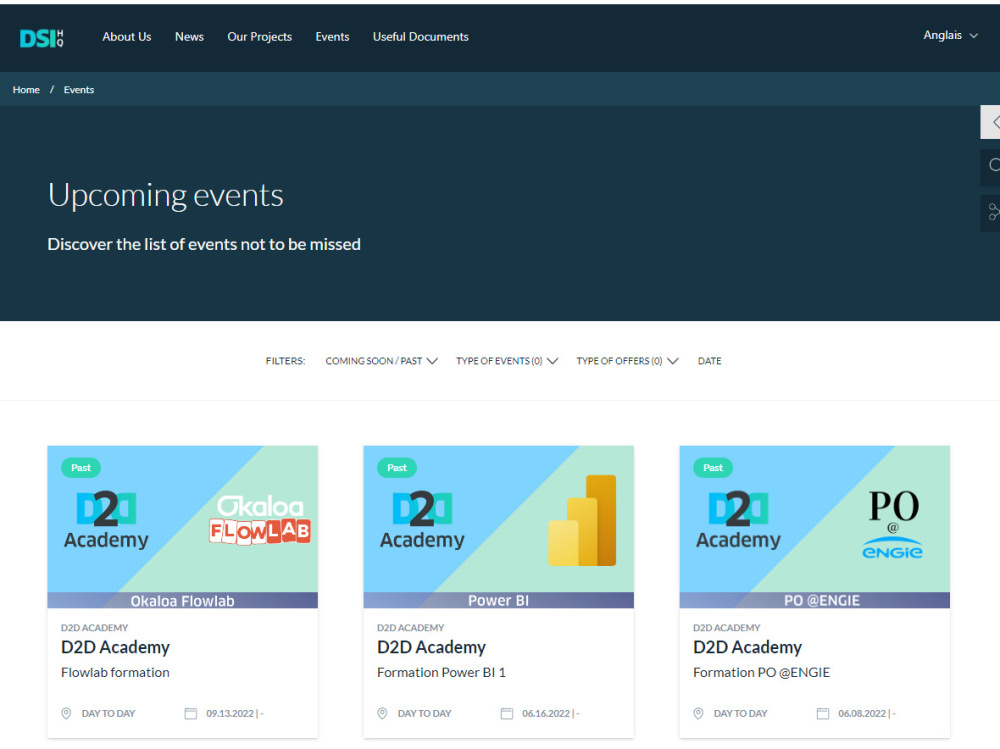Screen dimensions: 1000x749
Task: Click DAY TO DAY on PO @ENGIE card
Action: point(740,713)
